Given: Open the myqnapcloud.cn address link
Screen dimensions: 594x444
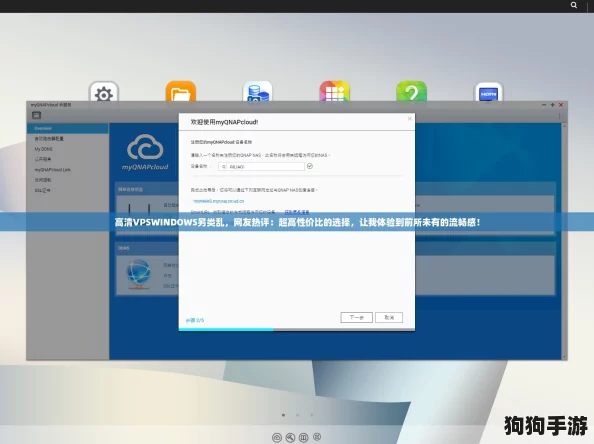Looking at the screenshot, I should 218,201.
